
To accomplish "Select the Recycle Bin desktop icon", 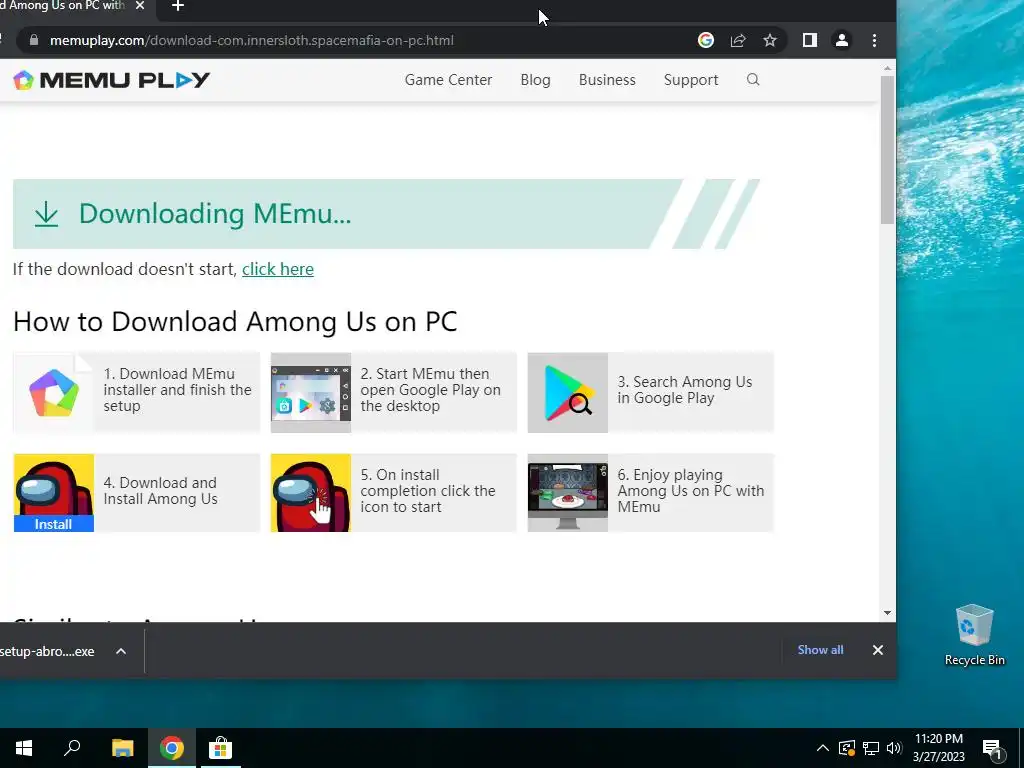I will click(974, 634).
